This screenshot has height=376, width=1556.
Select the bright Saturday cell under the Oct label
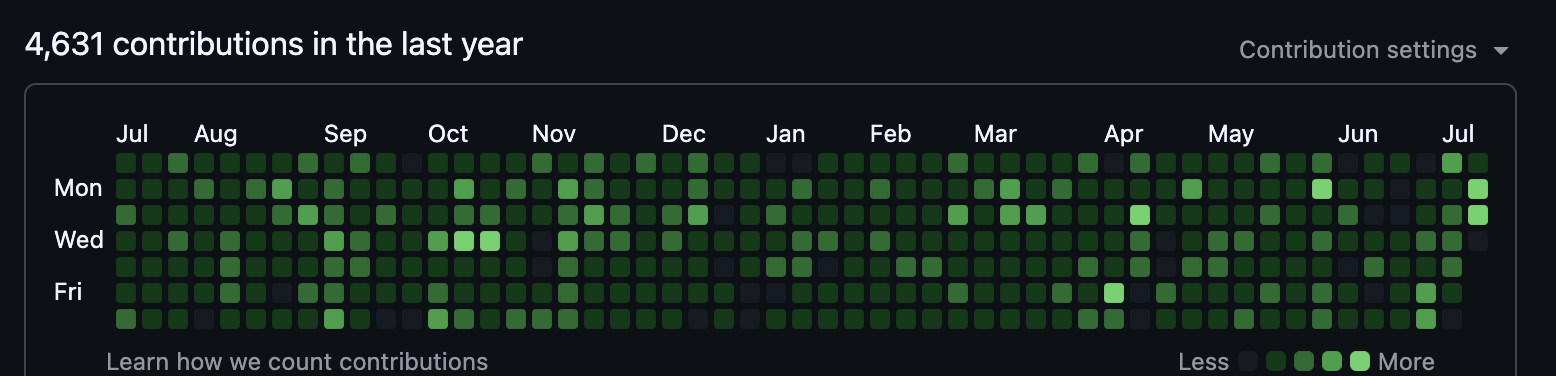[438, 319]
